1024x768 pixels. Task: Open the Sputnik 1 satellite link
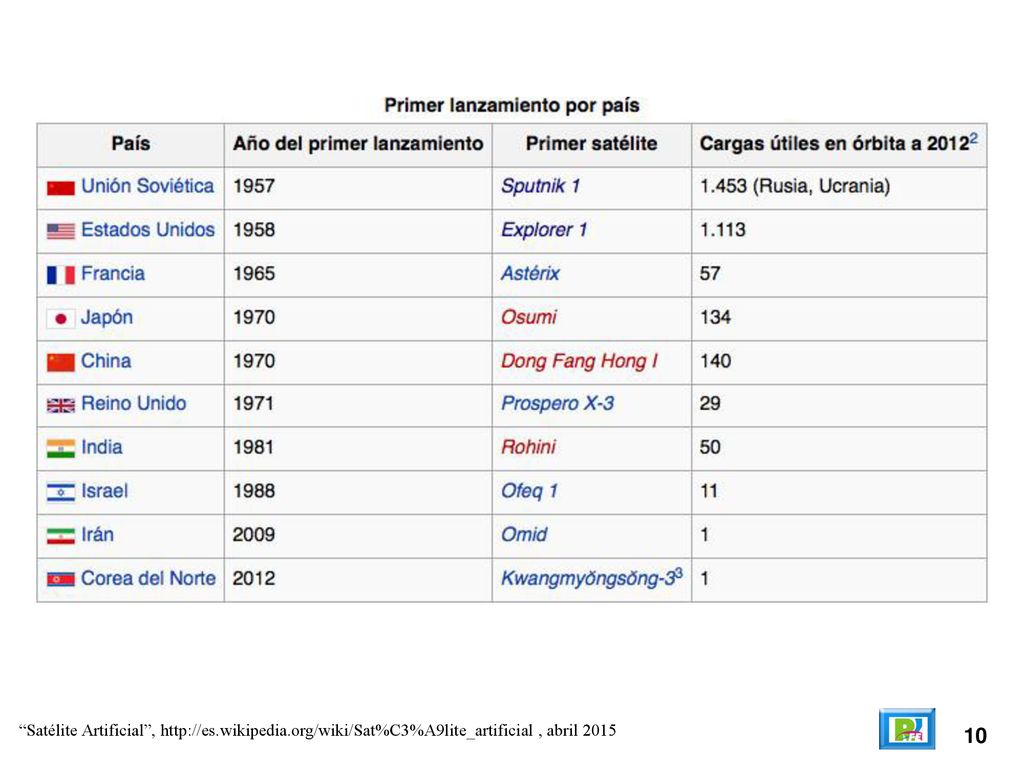coord(540,186)
